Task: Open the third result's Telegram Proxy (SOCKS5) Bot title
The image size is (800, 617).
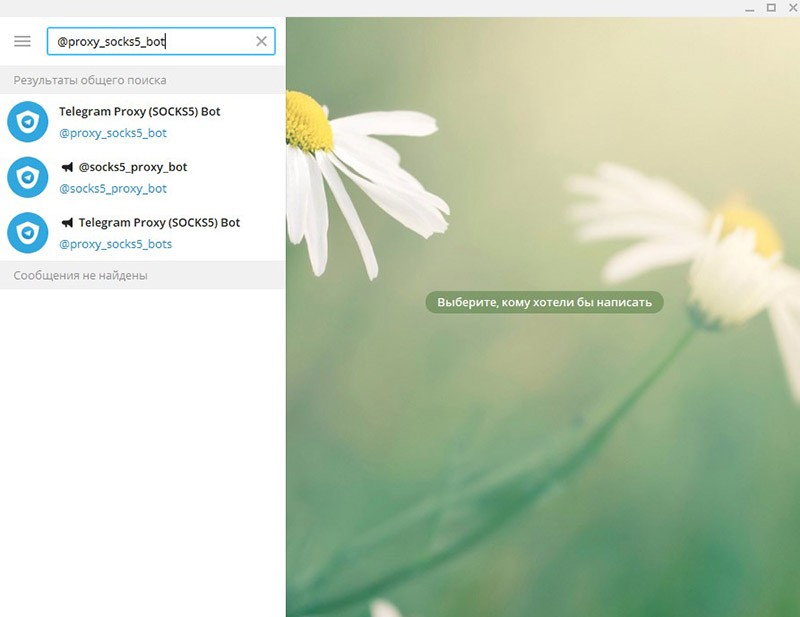Action: pos(159,223)
